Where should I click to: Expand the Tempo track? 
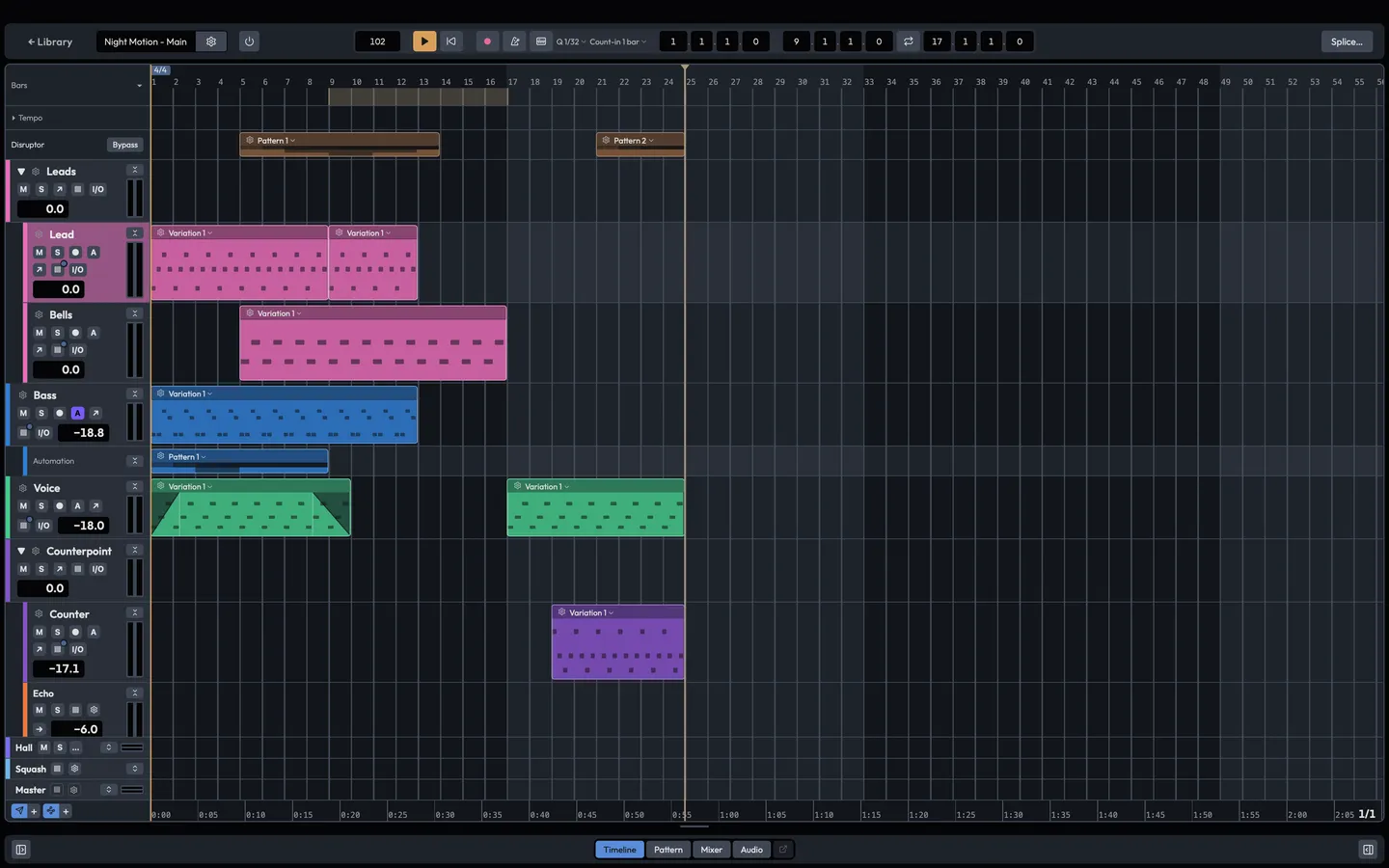pyautogui.click(x=14, y=118)
